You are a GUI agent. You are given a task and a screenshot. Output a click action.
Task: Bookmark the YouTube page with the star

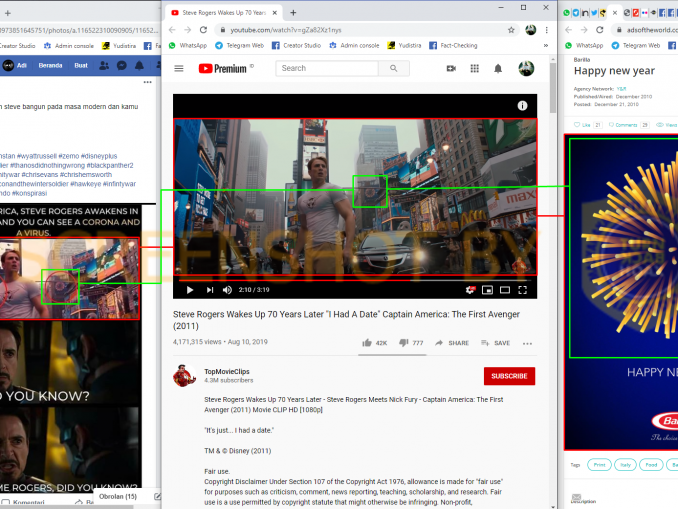(x=511, y=30)
